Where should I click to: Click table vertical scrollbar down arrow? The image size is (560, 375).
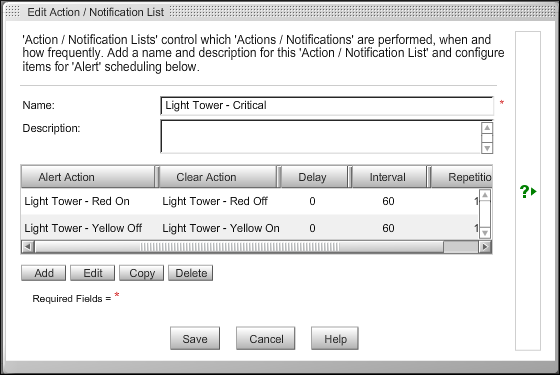click(x=485, y=233)
